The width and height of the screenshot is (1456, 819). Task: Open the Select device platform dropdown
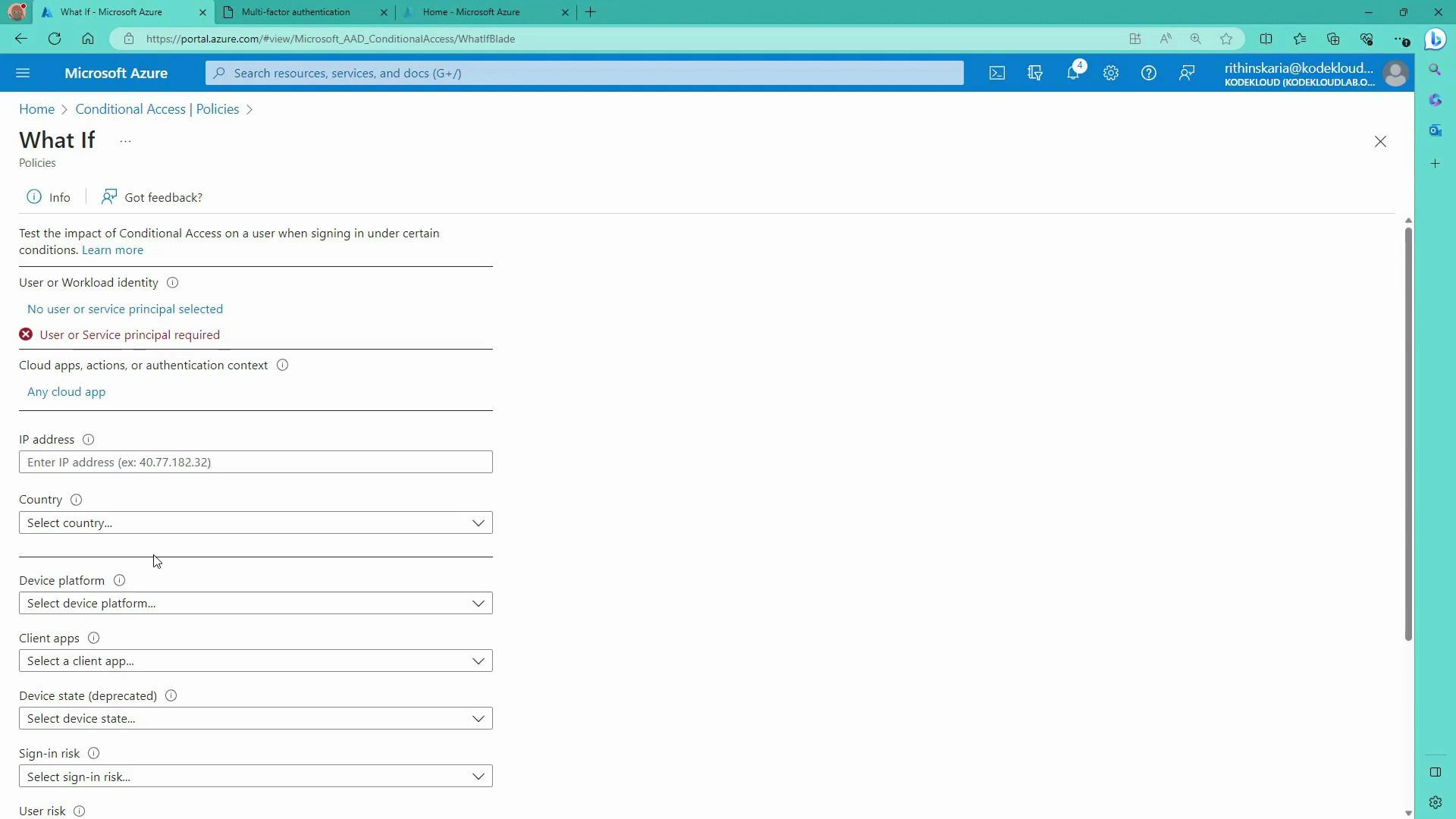pos(255,603)
